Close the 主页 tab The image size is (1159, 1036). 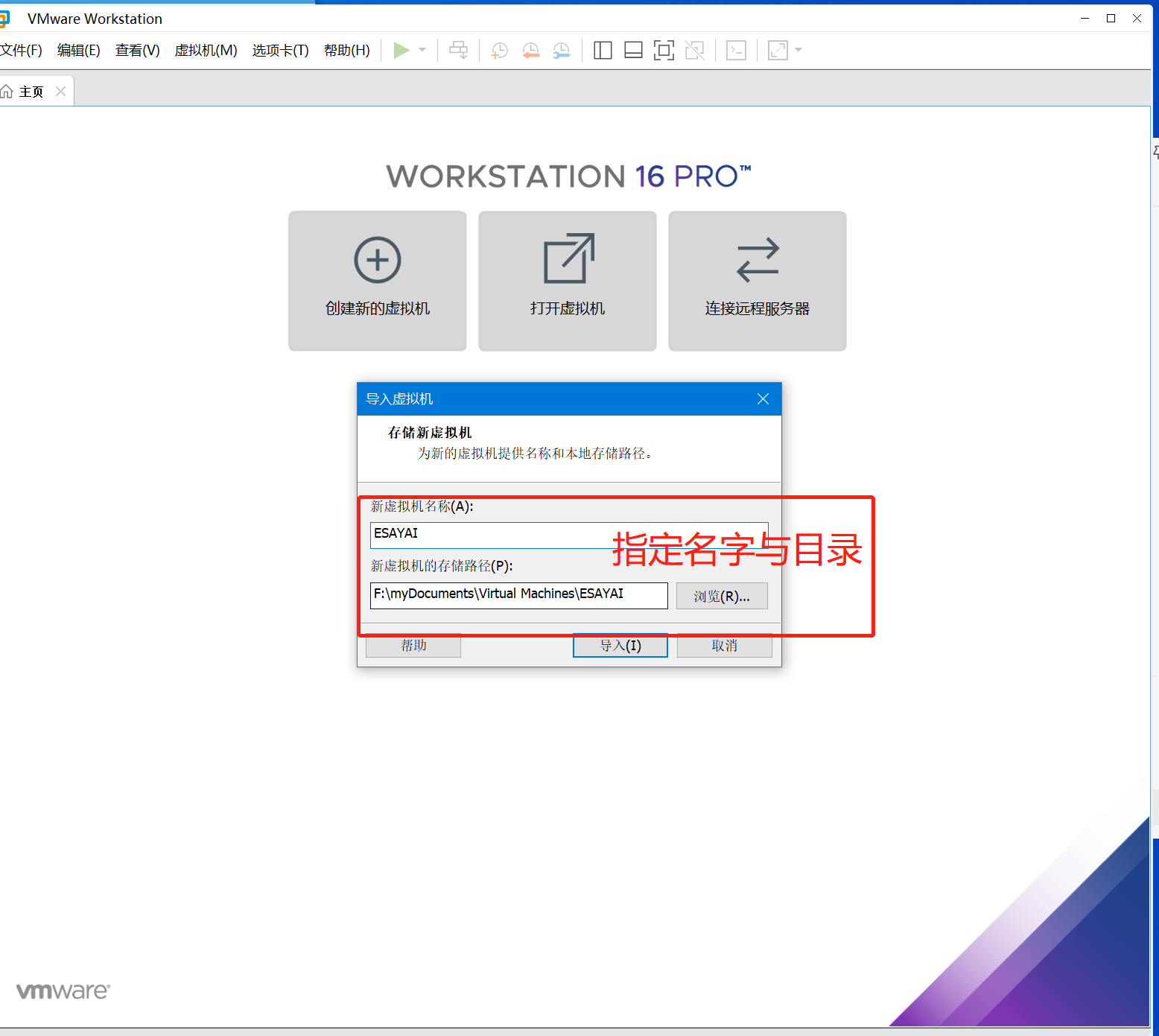(x=61, y=91)
